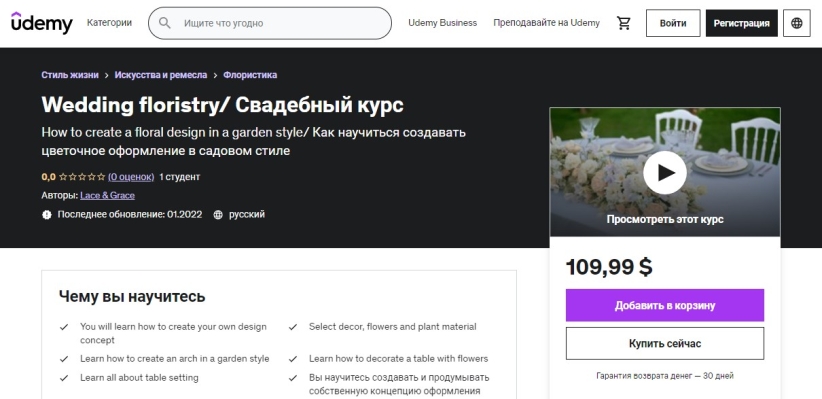
Task: Click the checkmark beside 'create an arch'
Action: point(64,359)
